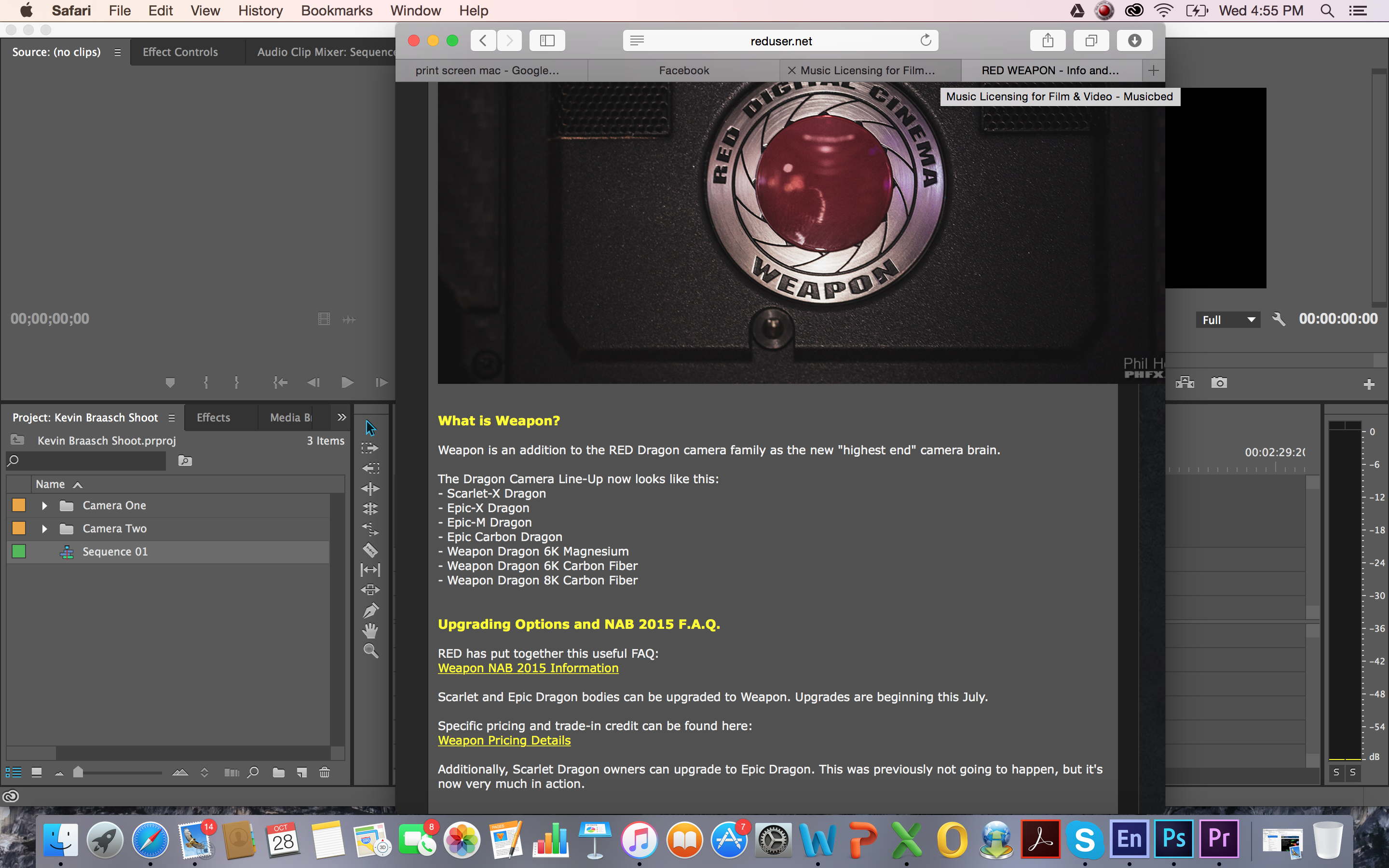1389x868 pixels.
Task: Expand the Camera One bin
Action: (x=44, y=506)
